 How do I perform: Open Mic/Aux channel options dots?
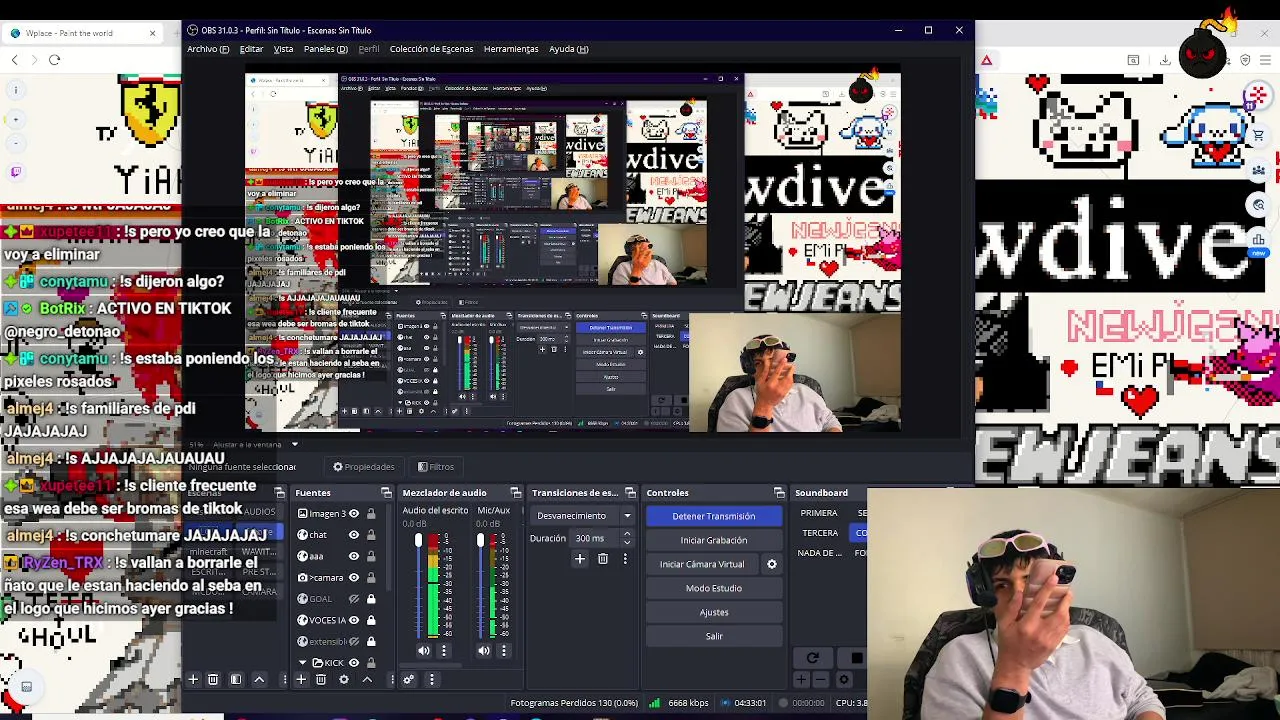[504, 651]
